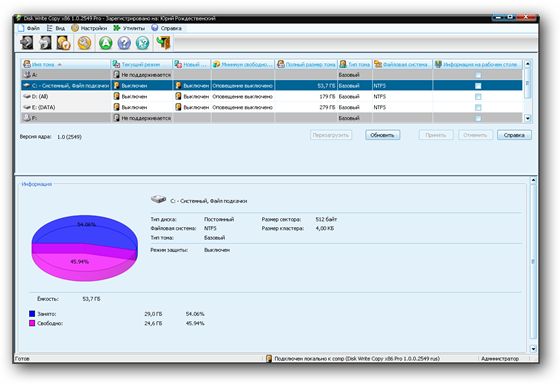Click the gold wrench settings toolbar icon

(x=85, y=43)
